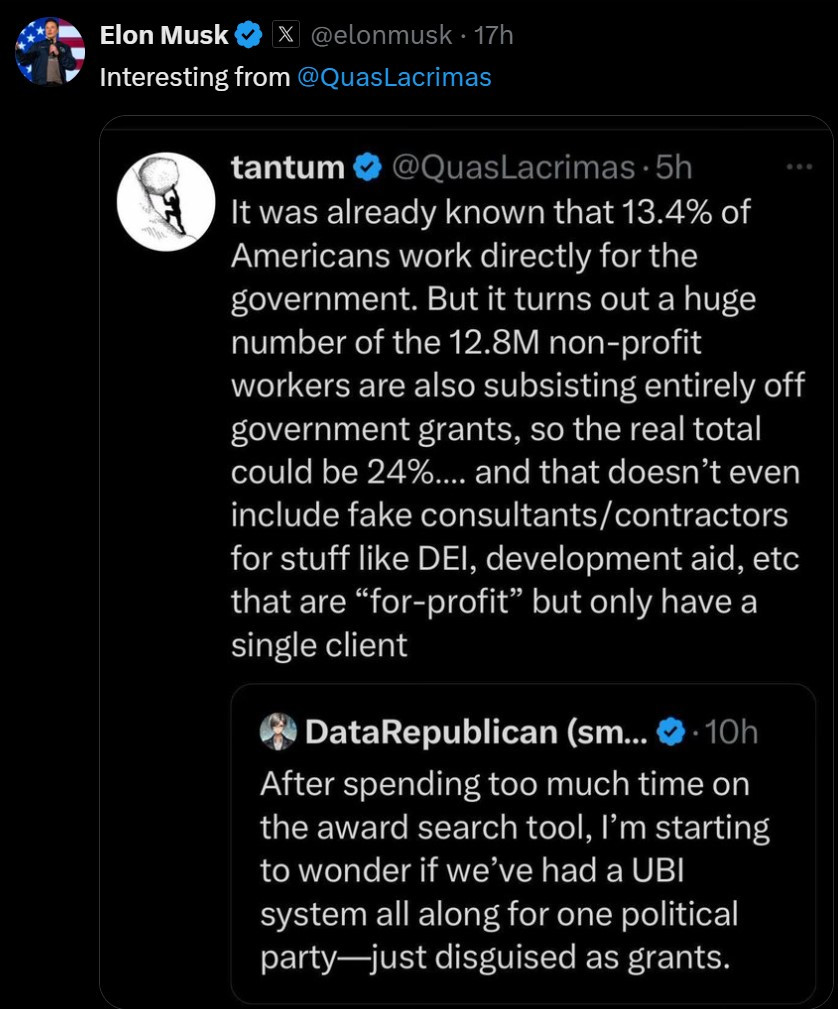The height and width of the screenshot is (1009, 838).
Task: Open Elon Musk display name link
Action: pyautogui.click(x=164, y=36)
